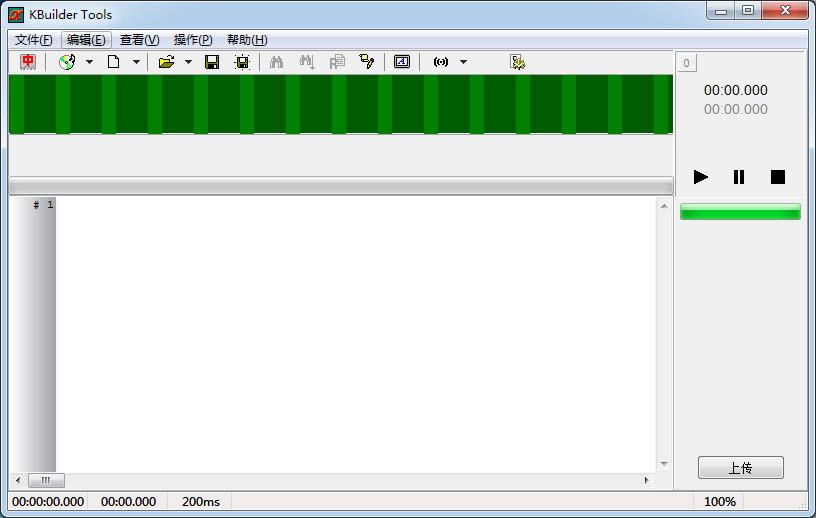
Task: Maximize the KBuilder Tools window
Action: 748,11
